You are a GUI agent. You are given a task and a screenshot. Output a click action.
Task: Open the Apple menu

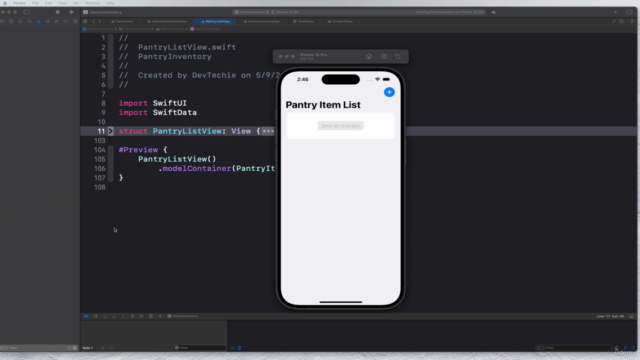pyautogui.click(x=5, y=3)
